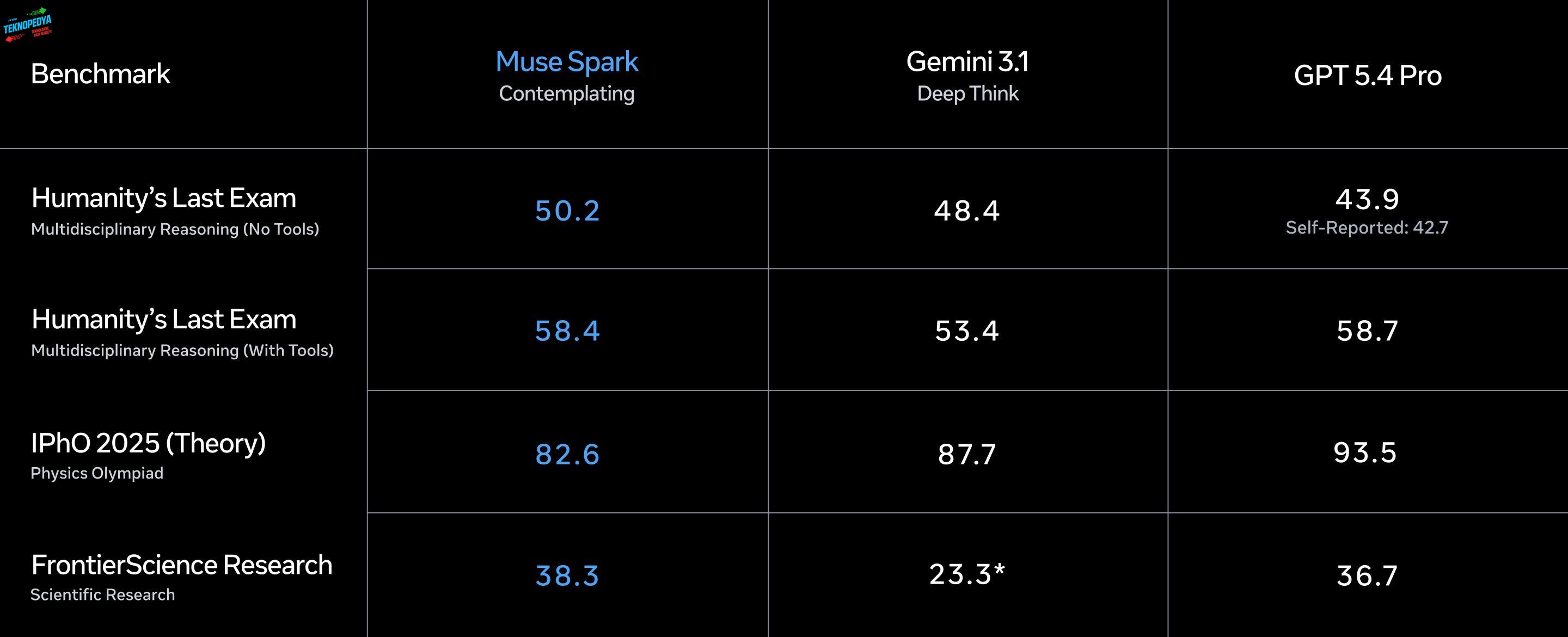This screenshot has width=1568, height=637.
Task: Click Gemini's 53.4 score cell
Action: click(967, 330)
